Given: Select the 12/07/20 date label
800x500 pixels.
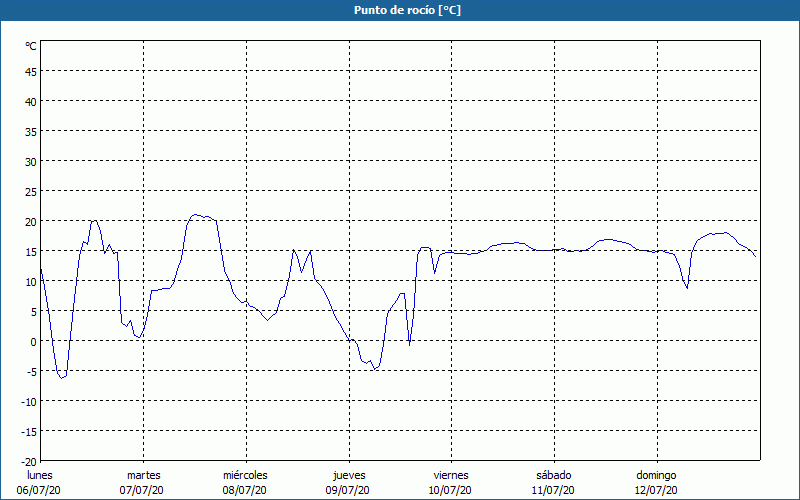Looking at the screenshot, I should (x=656, y=490).
